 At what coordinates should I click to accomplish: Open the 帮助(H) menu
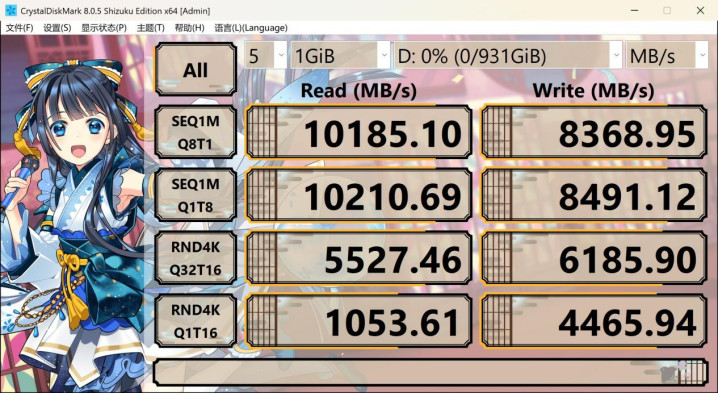point(189,28)
